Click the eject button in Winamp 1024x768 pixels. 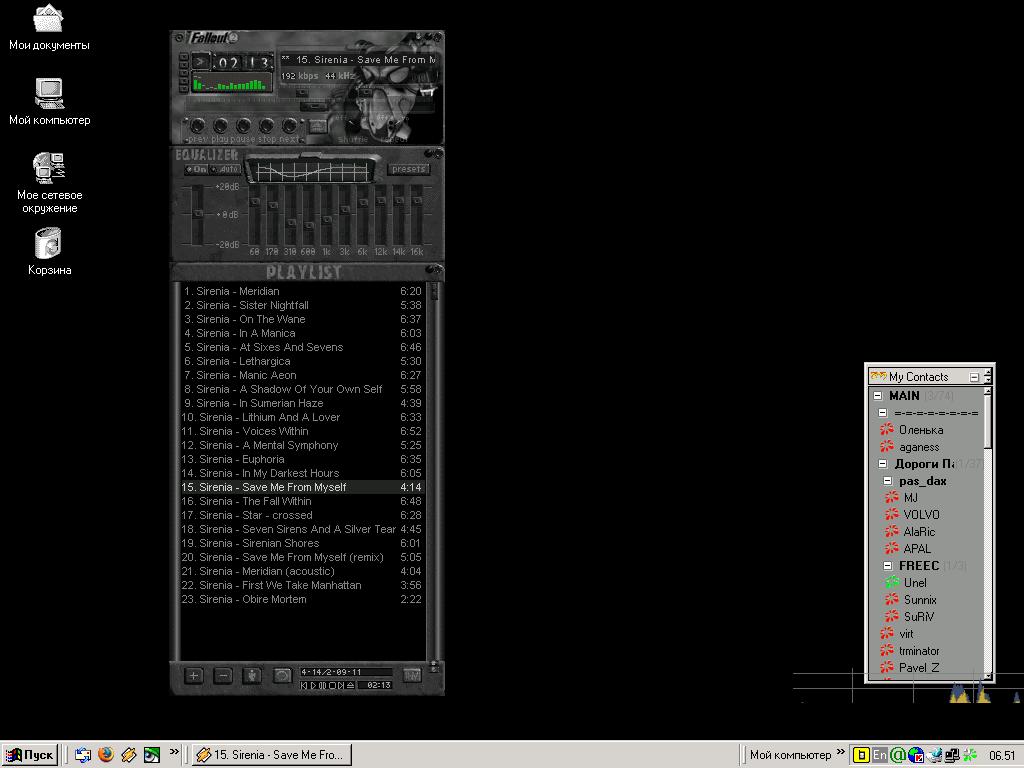pos(317,126)
